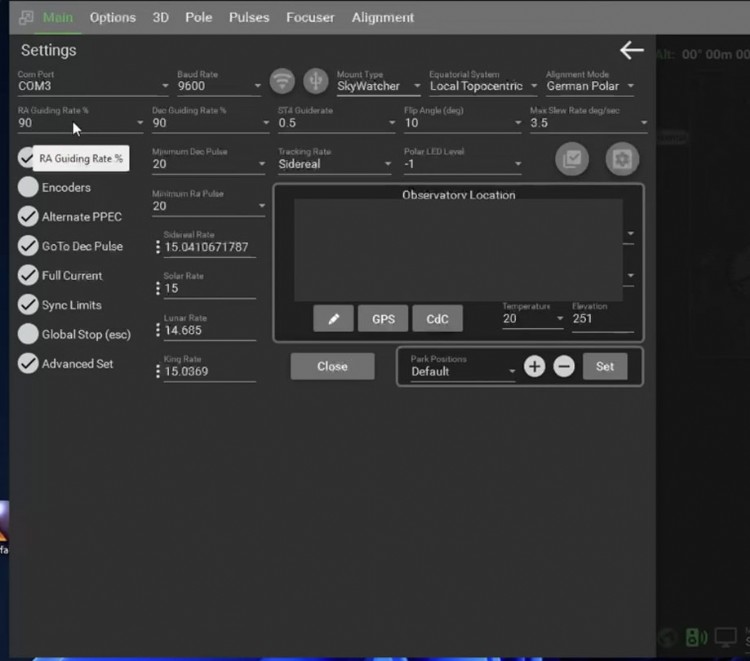
Task: Toggle the Alternate PPEC checkbox
Action: [x=28, y=217]
